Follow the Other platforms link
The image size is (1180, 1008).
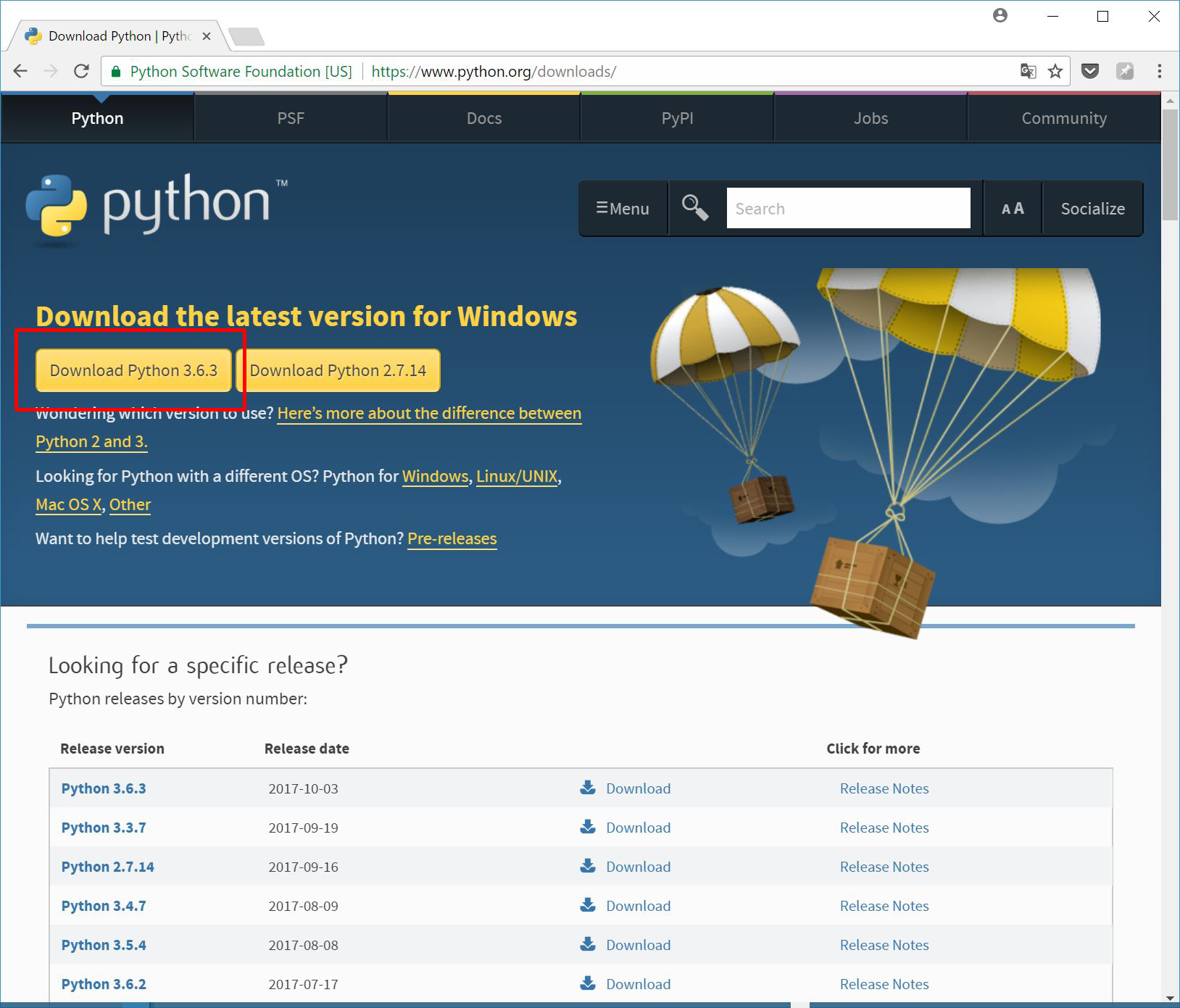(x=130, y=504)
